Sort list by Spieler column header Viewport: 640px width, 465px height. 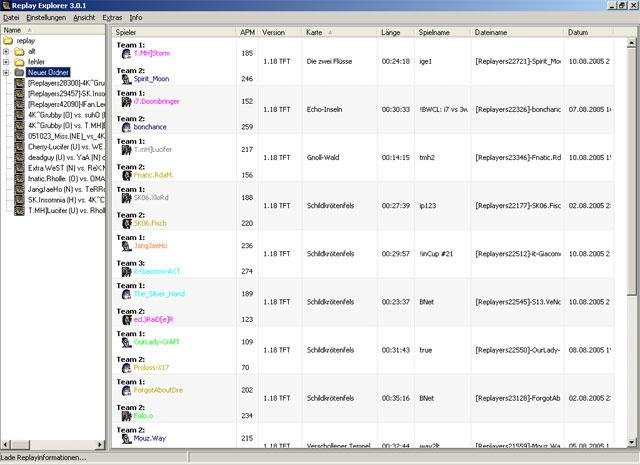pyautogui.click(x=174, y=32)
